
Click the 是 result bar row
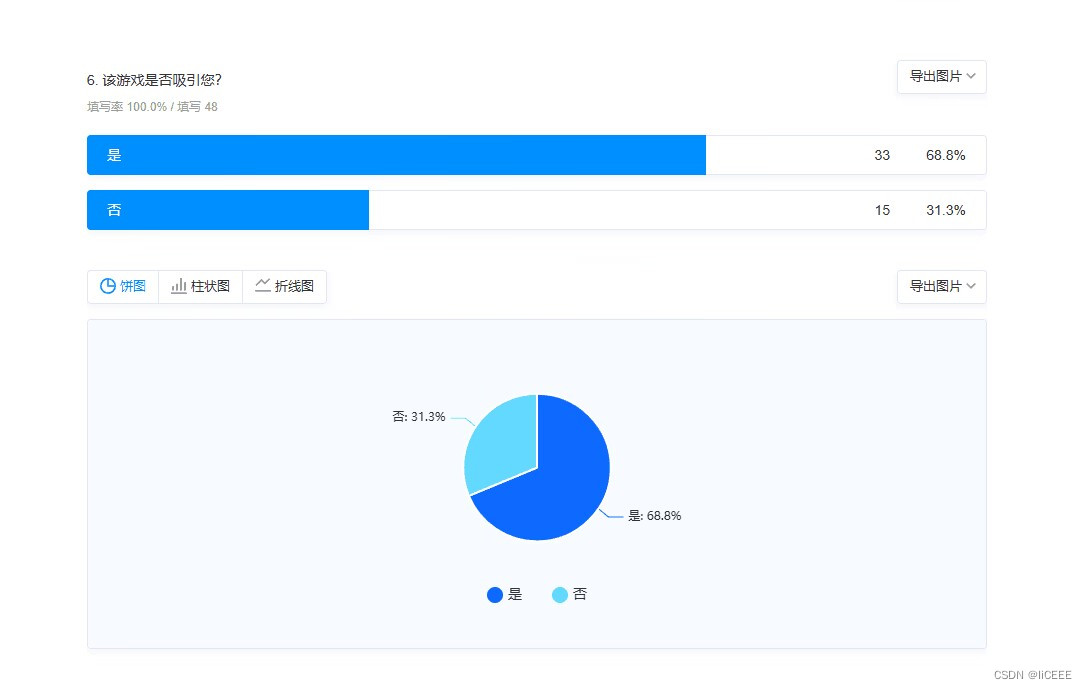point(537,155)
